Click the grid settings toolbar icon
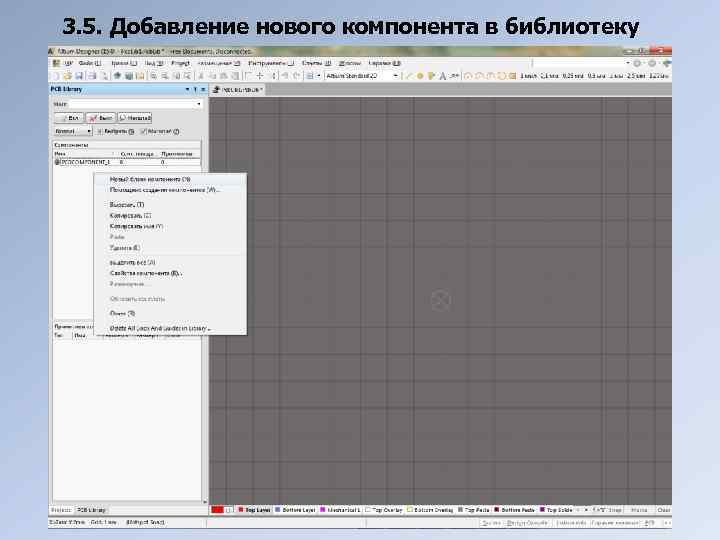Viewport: 720px width, 540px height. pyautogui.click(x=310, y=76)
